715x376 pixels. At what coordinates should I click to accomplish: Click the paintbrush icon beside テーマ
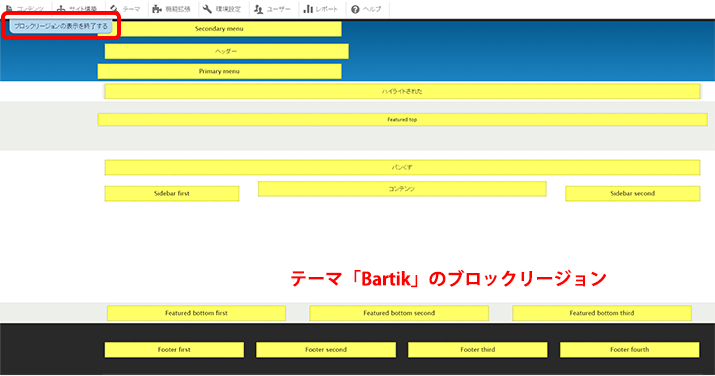click(x=114, y=9)
